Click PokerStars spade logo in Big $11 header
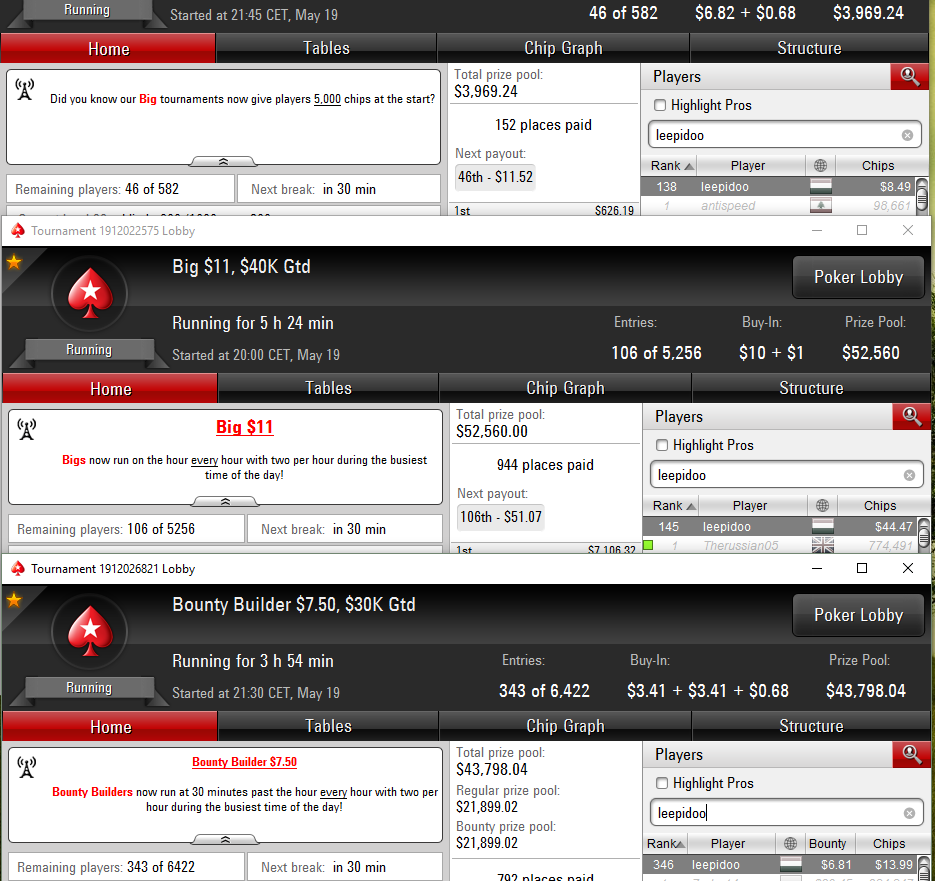This screenshot has height=881, width=935. [90, 293]
